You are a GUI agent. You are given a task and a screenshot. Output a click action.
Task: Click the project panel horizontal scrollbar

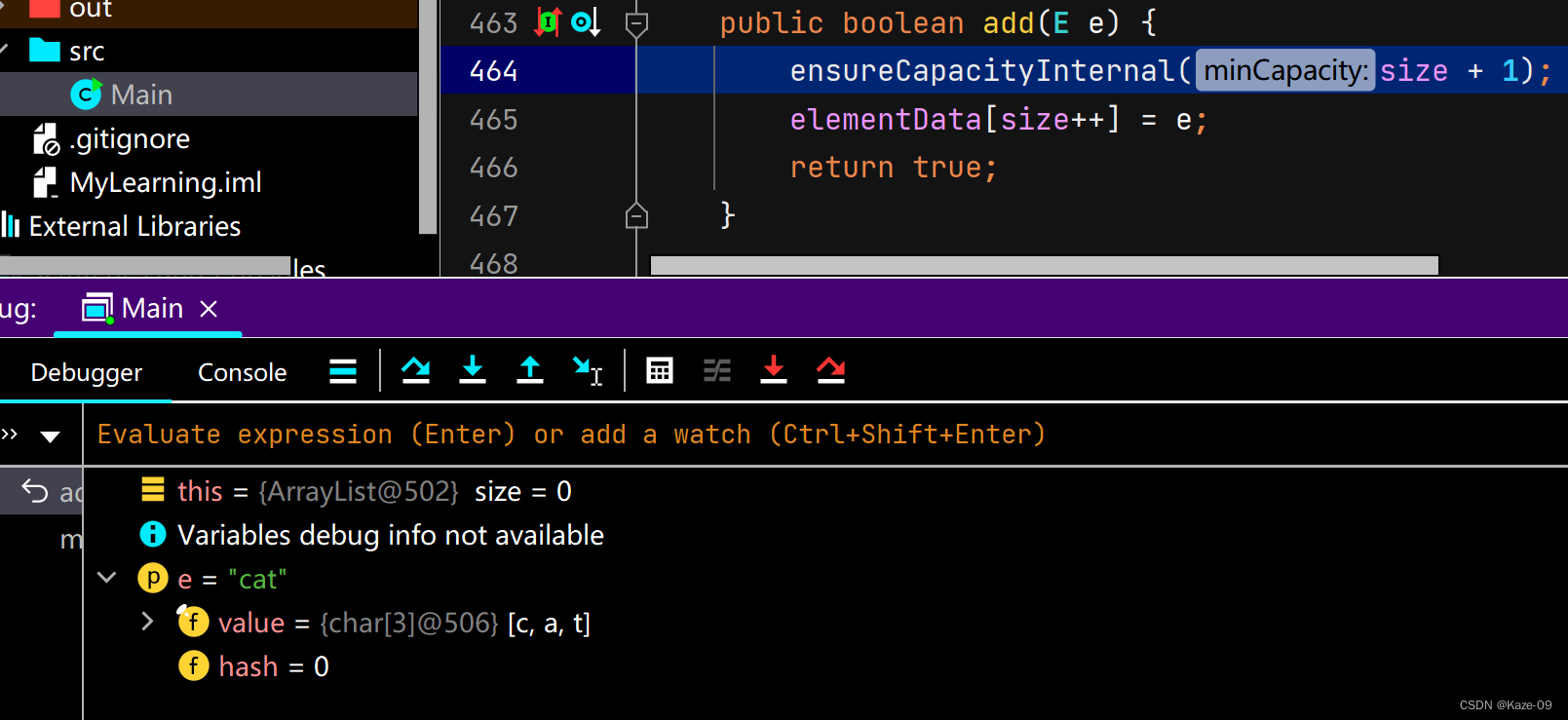pyautogui.click(x=145, y=266)
